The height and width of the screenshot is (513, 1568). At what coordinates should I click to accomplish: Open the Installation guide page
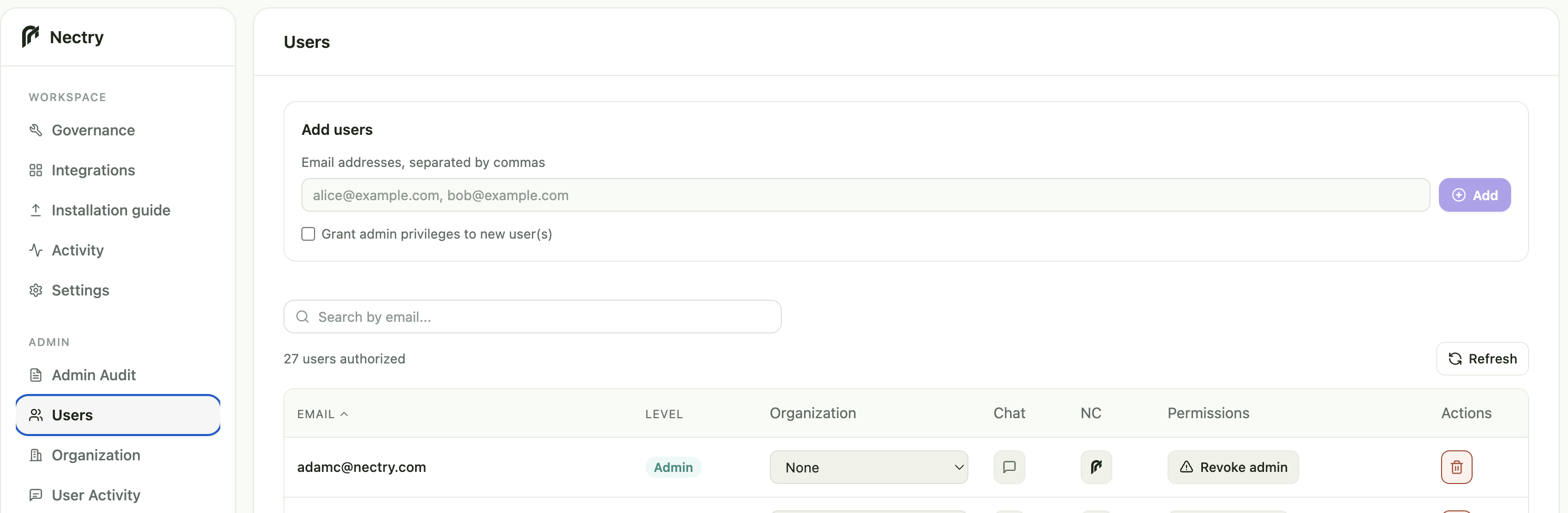point(118,211)
